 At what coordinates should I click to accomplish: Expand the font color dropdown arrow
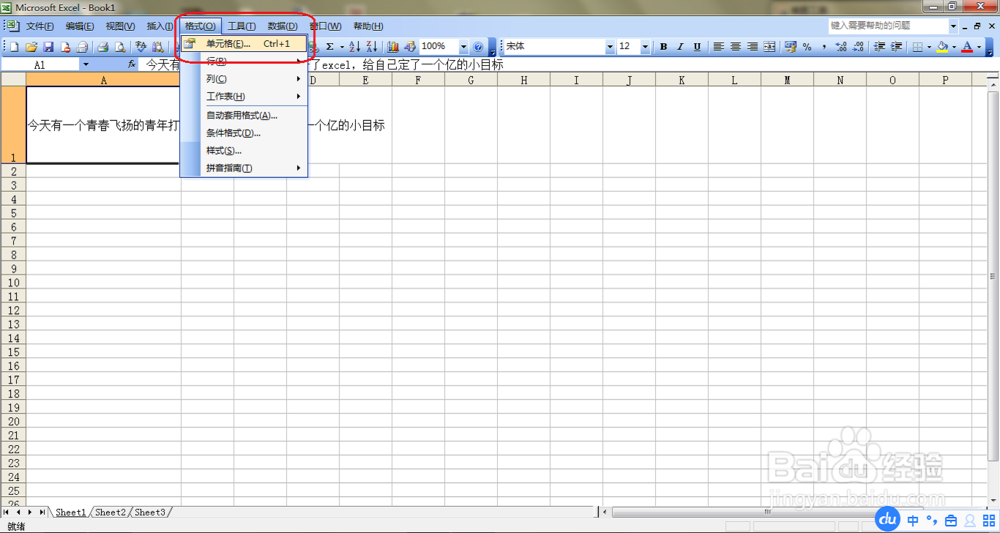pos(979,47)
